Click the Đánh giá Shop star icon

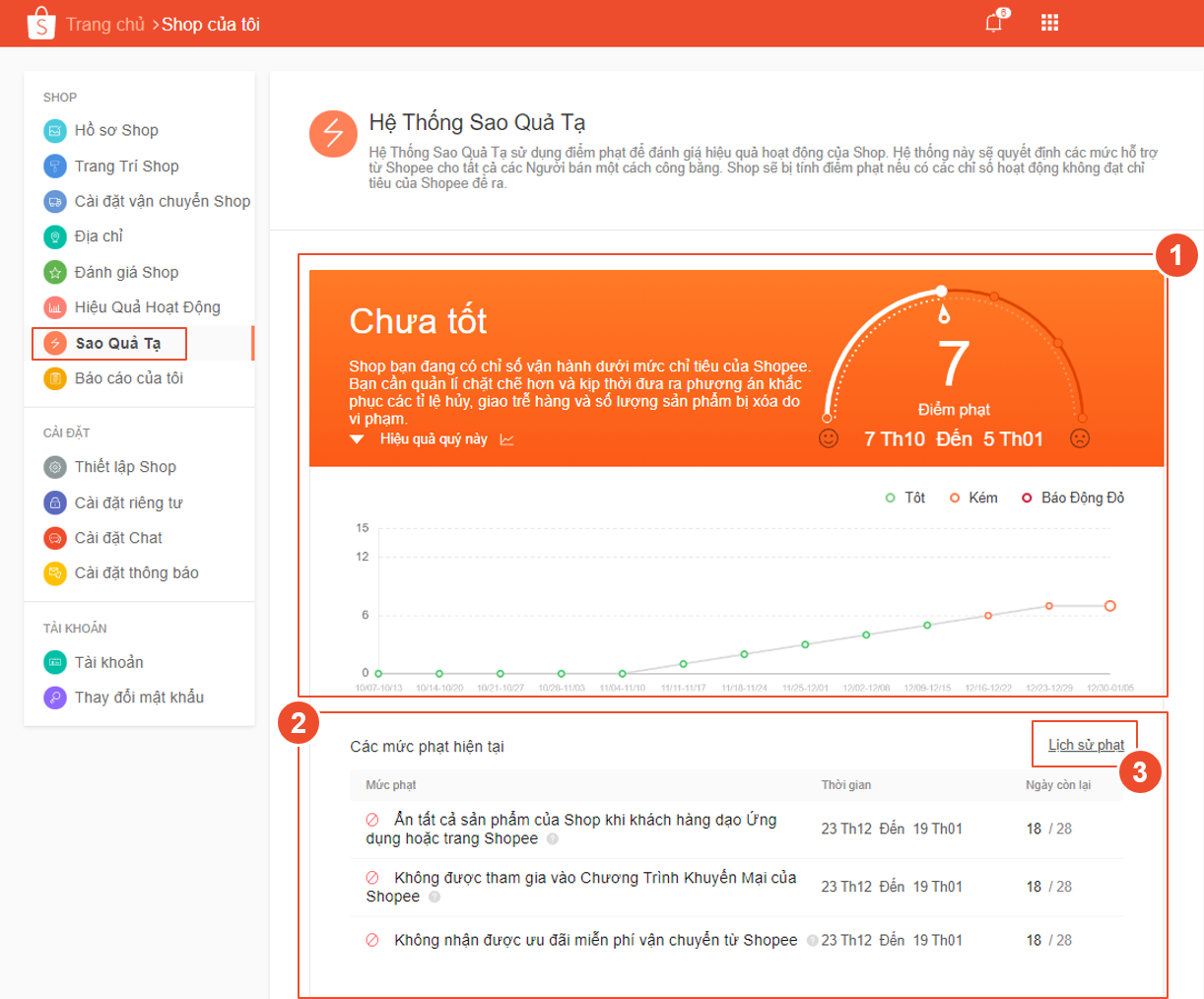tap(55, 272)
